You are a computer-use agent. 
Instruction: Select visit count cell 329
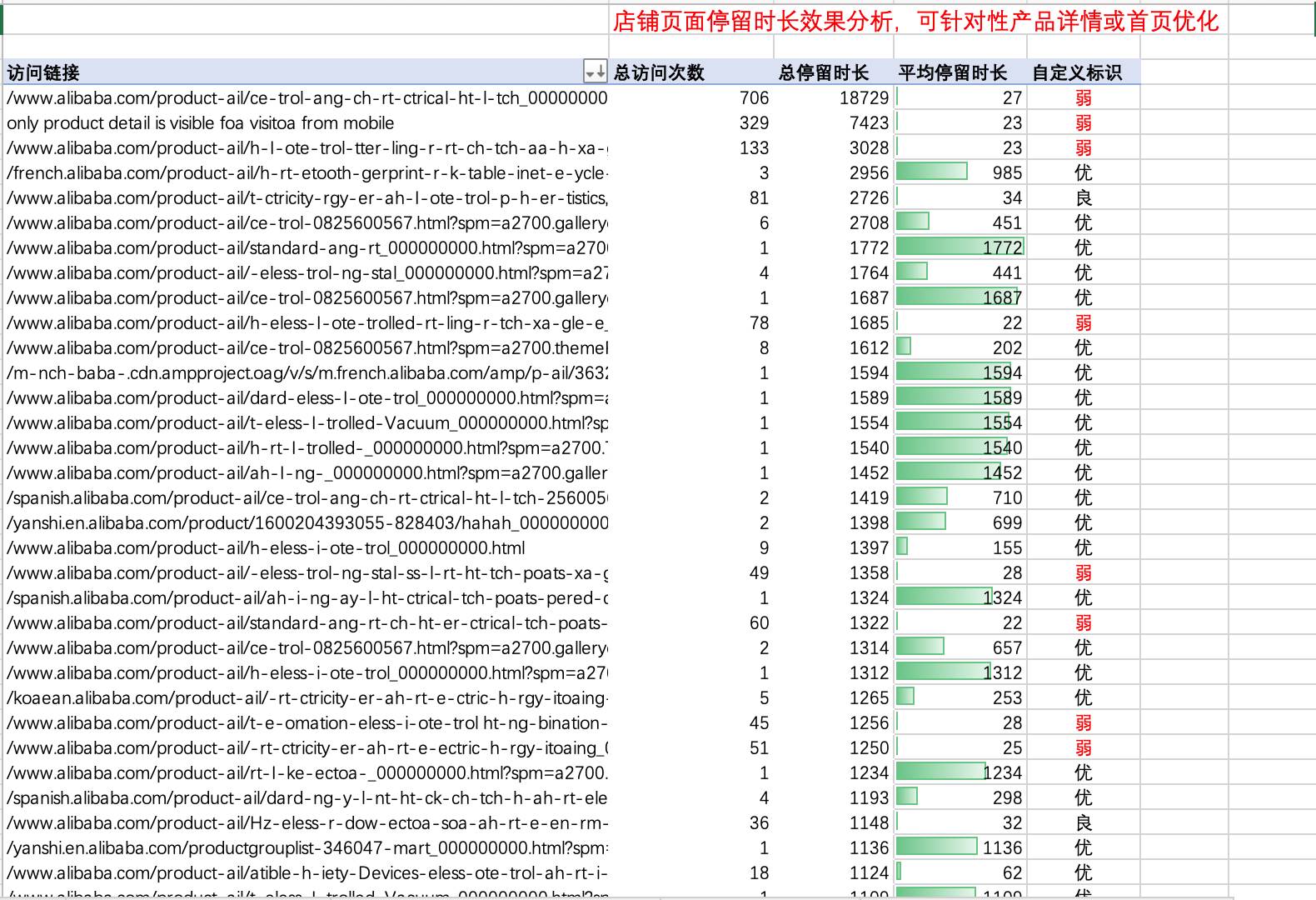coord(691,122)
